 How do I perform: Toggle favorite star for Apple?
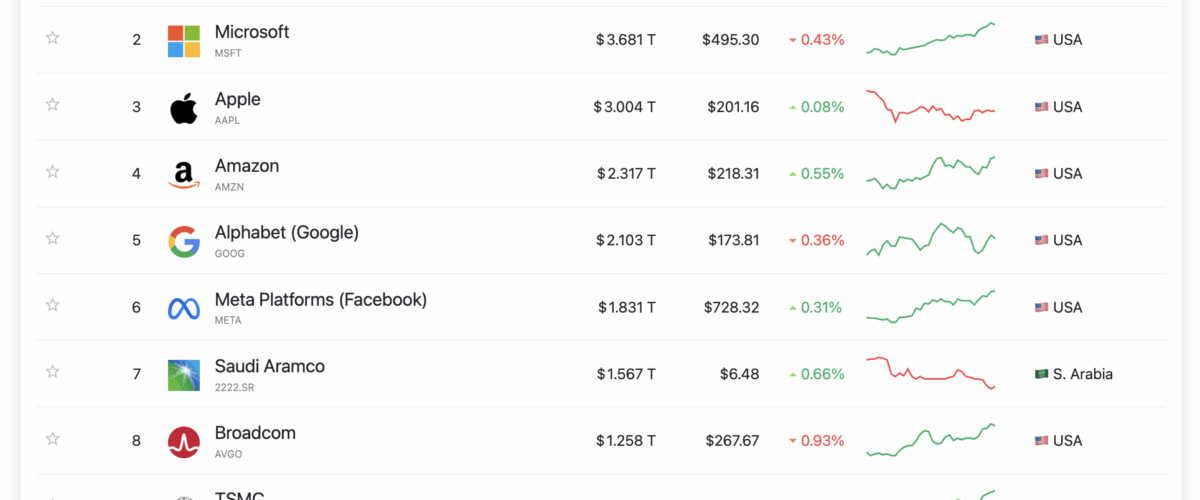click(53, 105)
